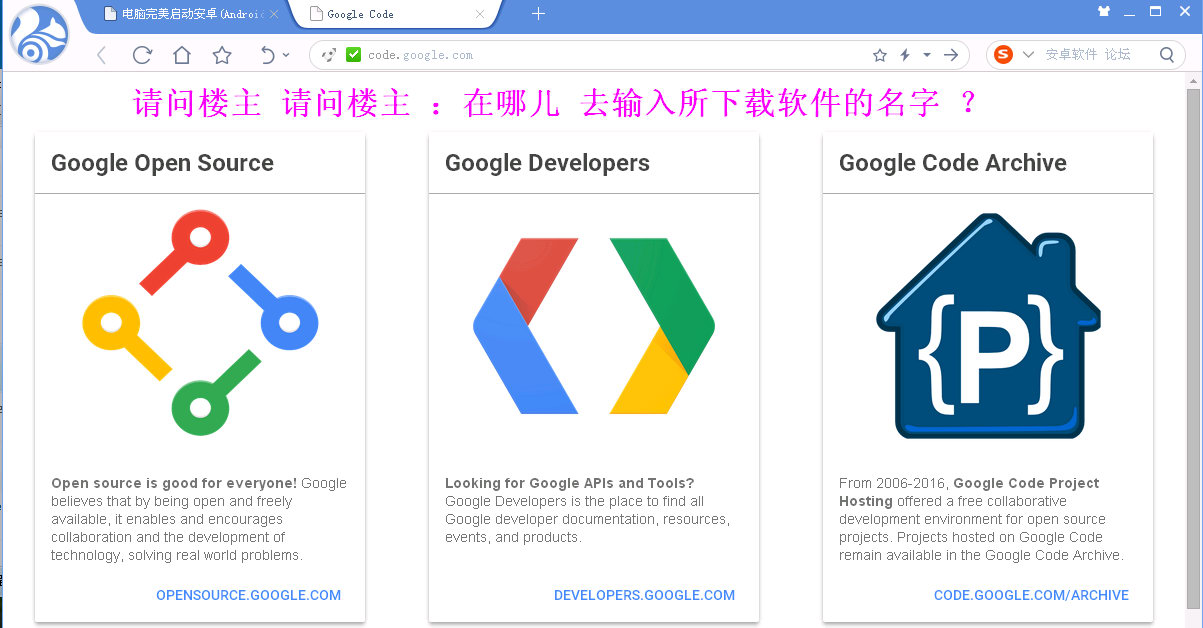Go back to the previous page

[x=101, y=55]
